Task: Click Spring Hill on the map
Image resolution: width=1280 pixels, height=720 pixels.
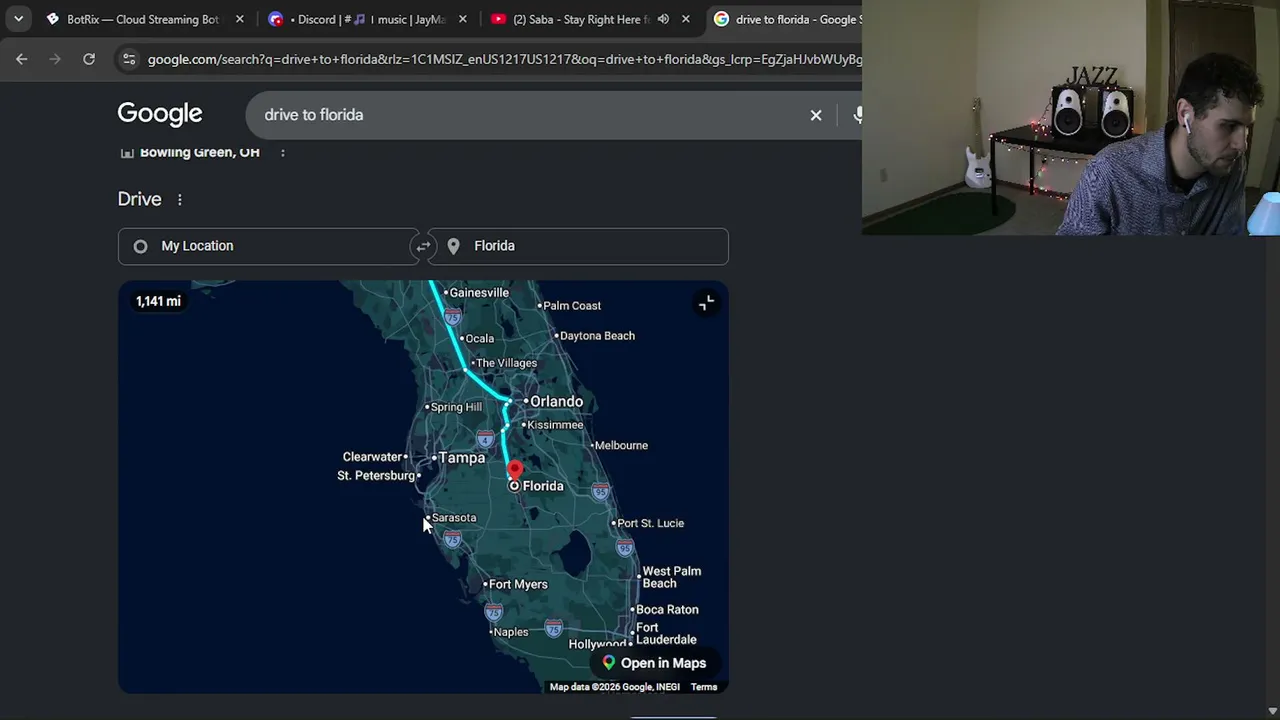Action: click(x=456, y=407)
